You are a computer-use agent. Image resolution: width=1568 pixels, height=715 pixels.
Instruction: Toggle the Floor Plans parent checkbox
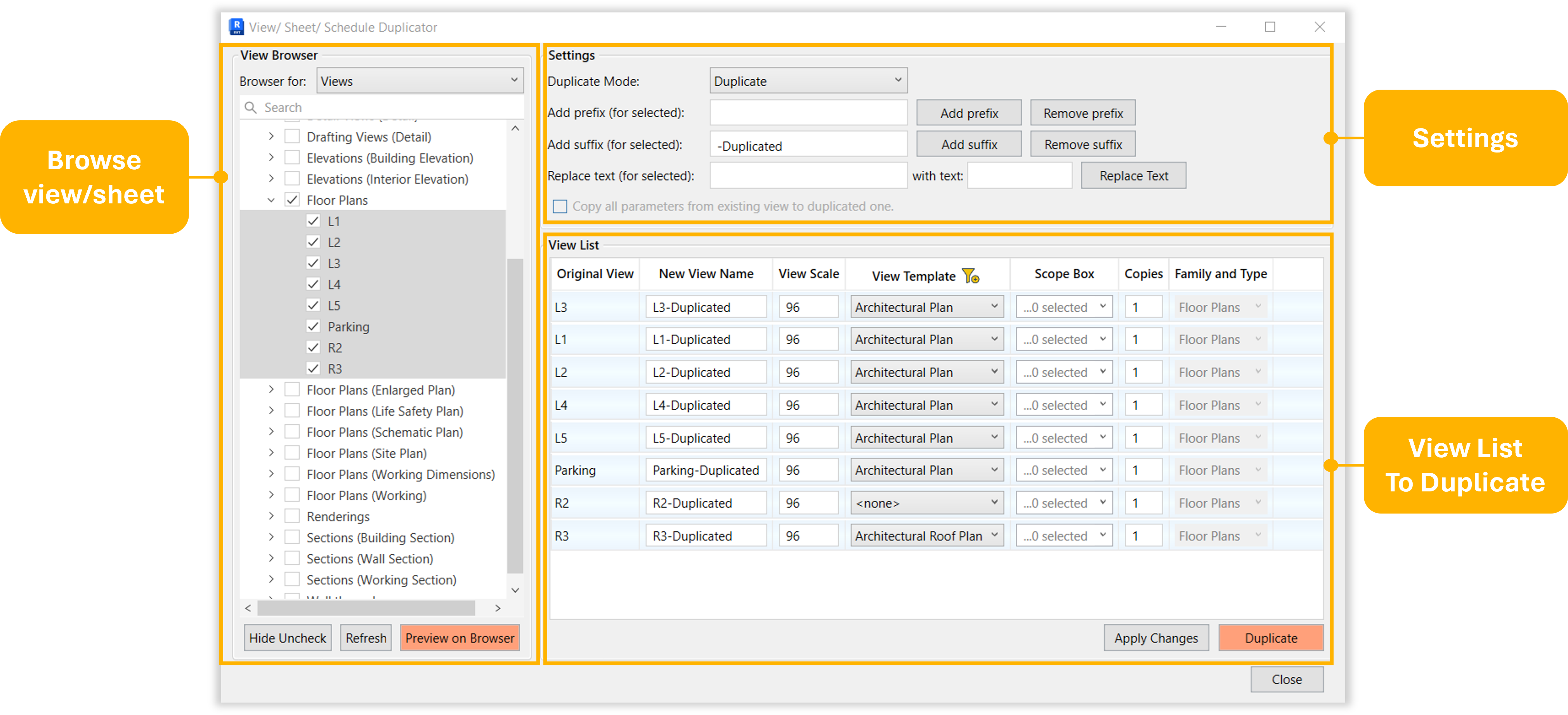coord(292,200)
